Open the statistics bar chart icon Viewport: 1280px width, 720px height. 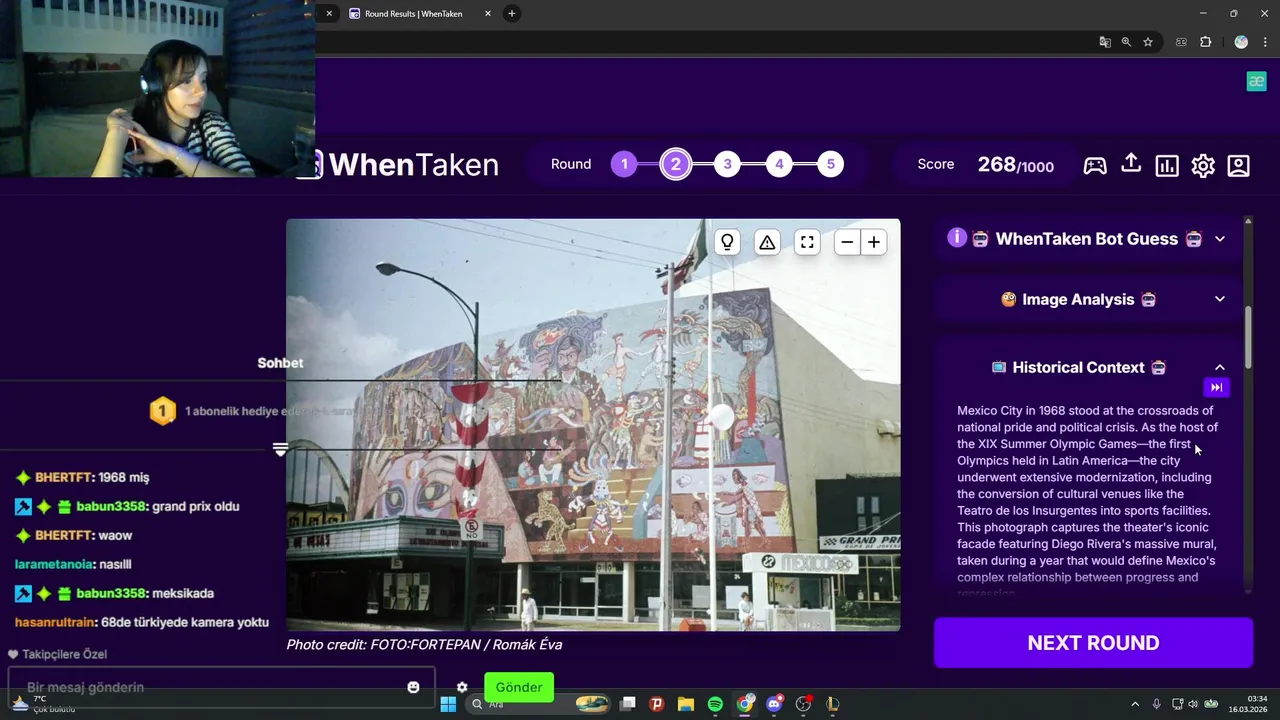click(x=1167, y=165)
